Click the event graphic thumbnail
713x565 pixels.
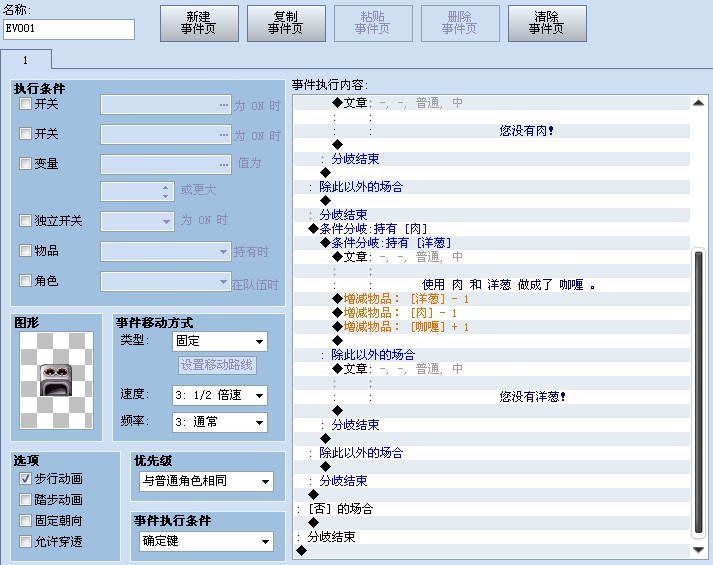[x=56, y=380]
